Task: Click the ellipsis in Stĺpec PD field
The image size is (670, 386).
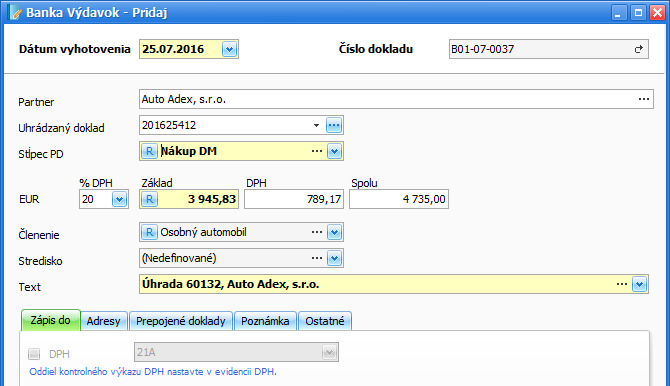Action: [317, 151]
